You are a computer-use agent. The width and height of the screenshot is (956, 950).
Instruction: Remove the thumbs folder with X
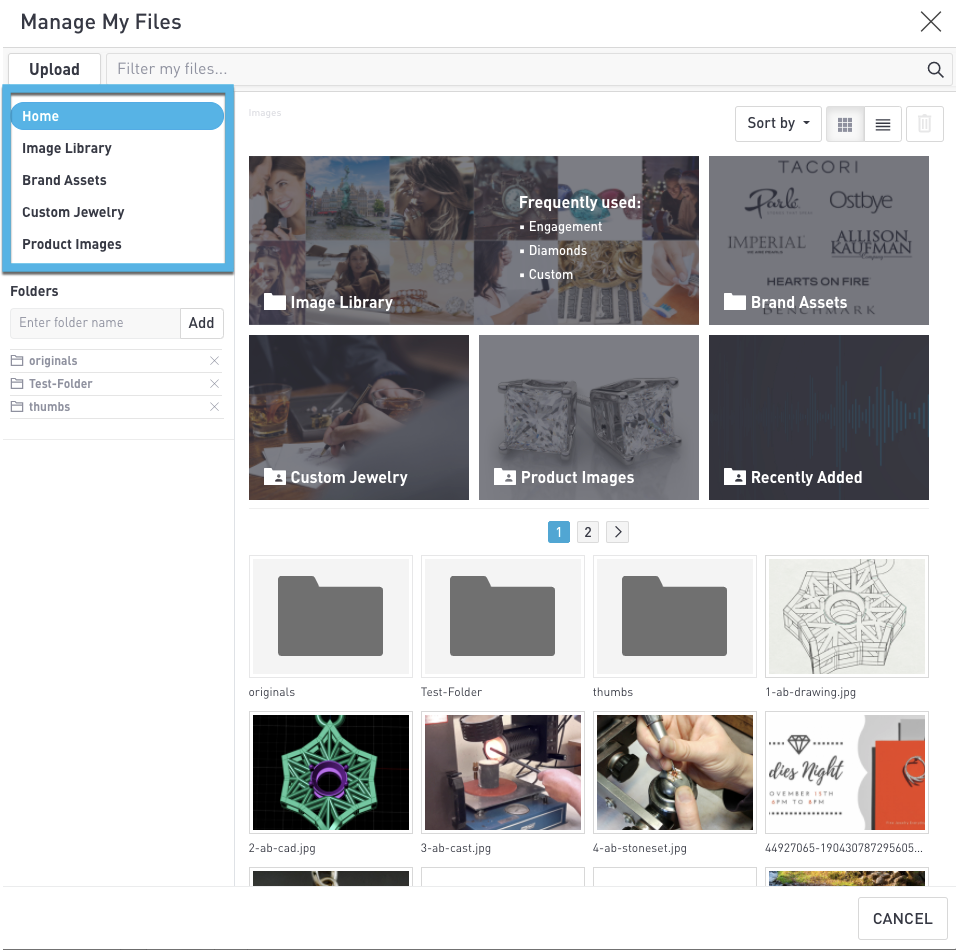click(214, 407)
